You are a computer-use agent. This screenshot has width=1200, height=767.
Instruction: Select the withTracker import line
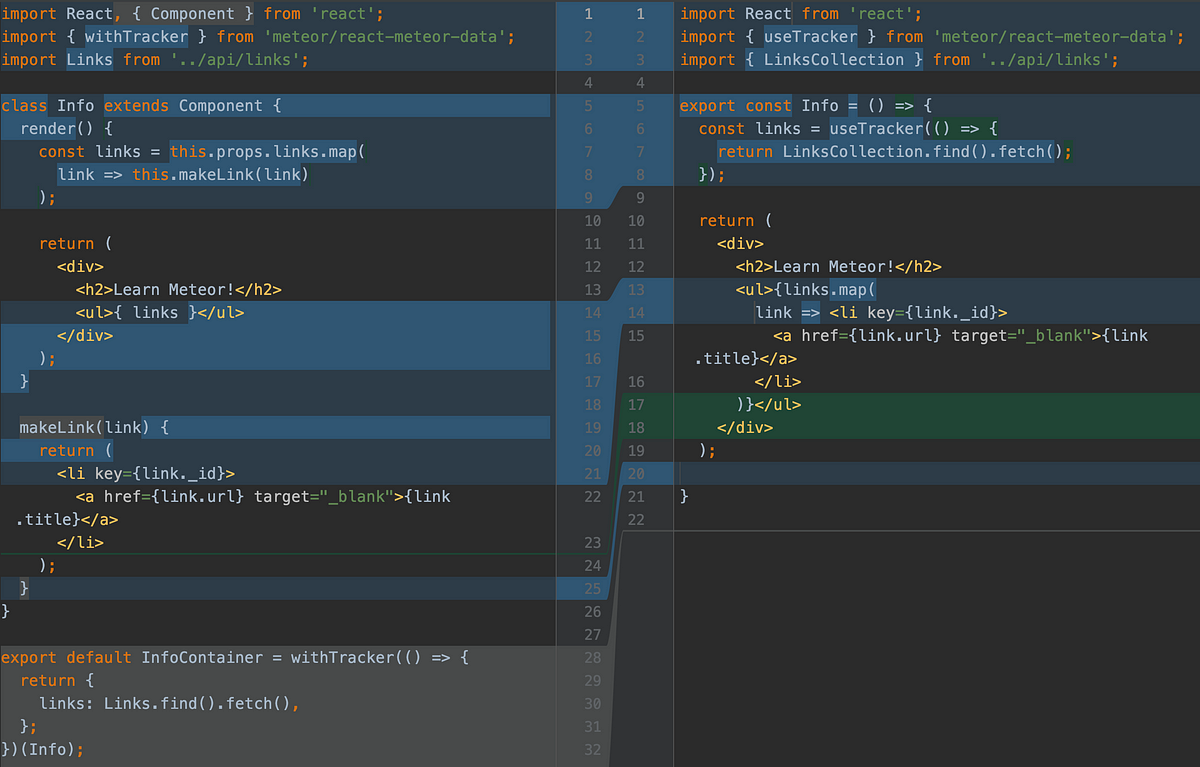[258, 37]
